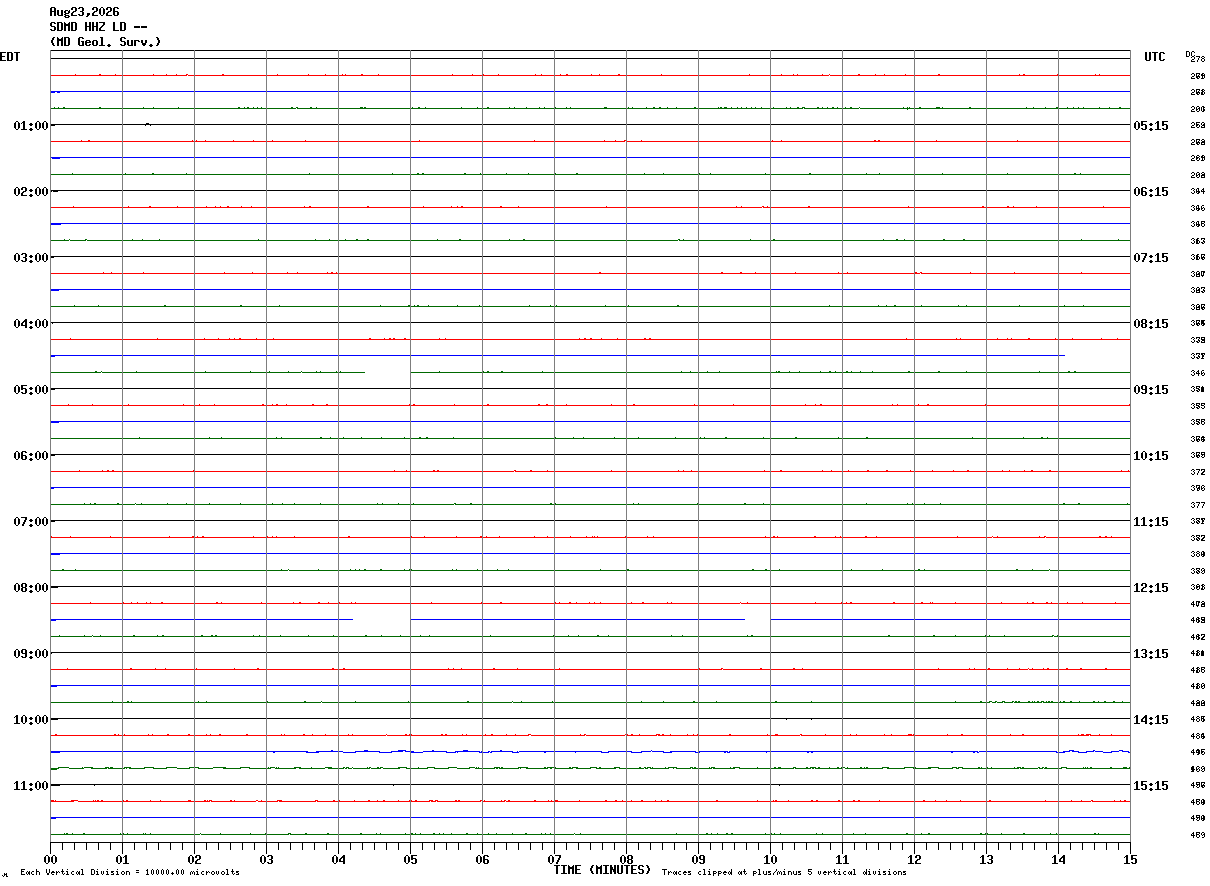Click the 15:15 UTC time label
Screen dimensions: 1210x886
[x=1151, y=785]
